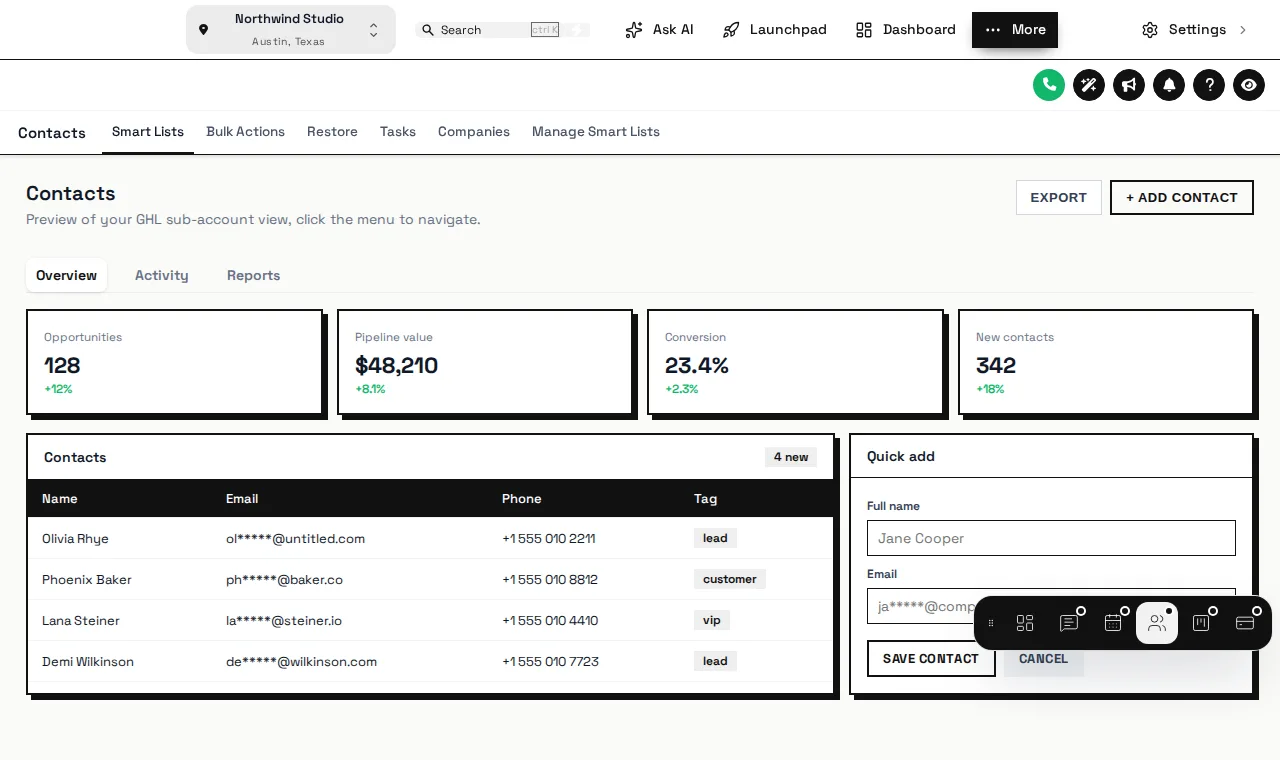
Task: Switch to the Smart Lists tab
Action: (148, 132)
